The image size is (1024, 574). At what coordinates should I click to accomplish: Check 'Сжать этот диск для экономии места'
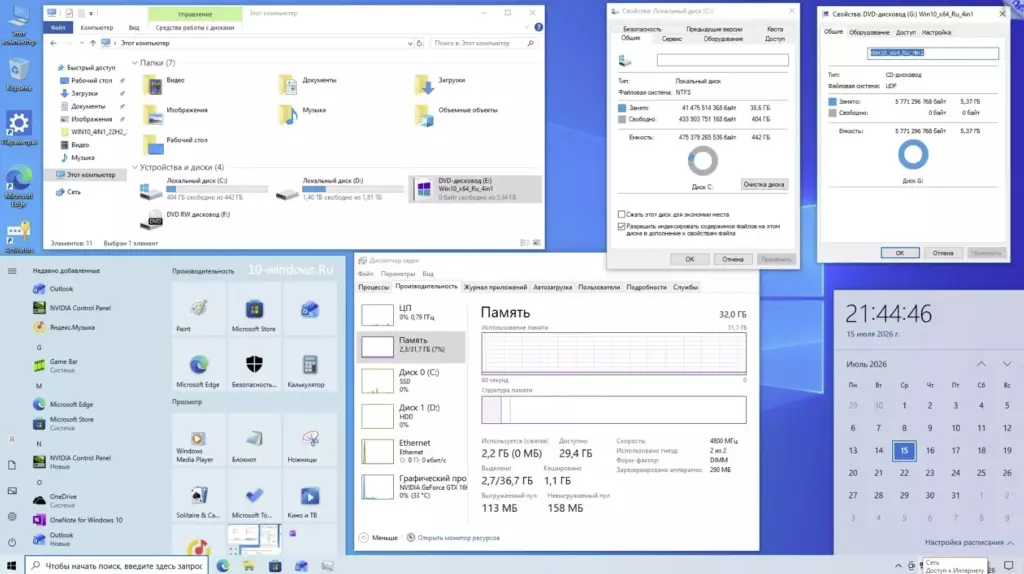622,214
